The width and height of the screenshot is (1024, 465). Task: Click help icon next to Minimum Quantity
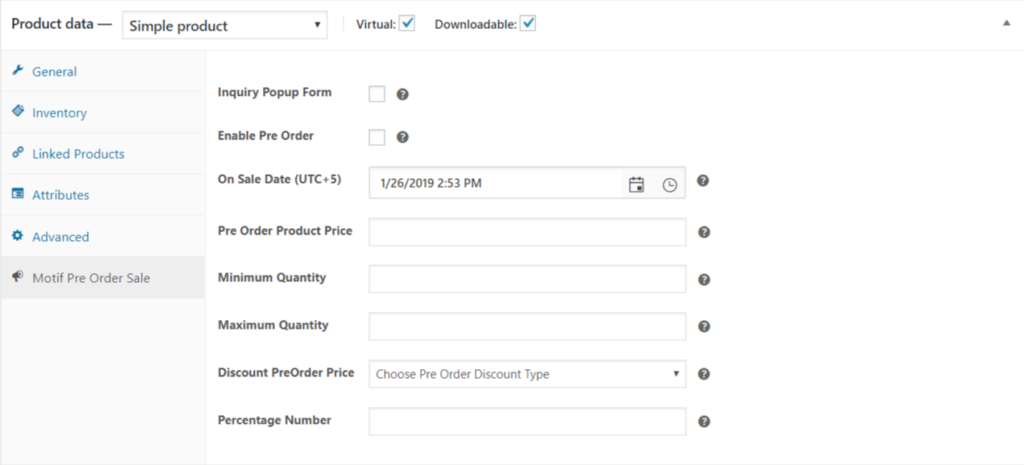coord(703,279)
